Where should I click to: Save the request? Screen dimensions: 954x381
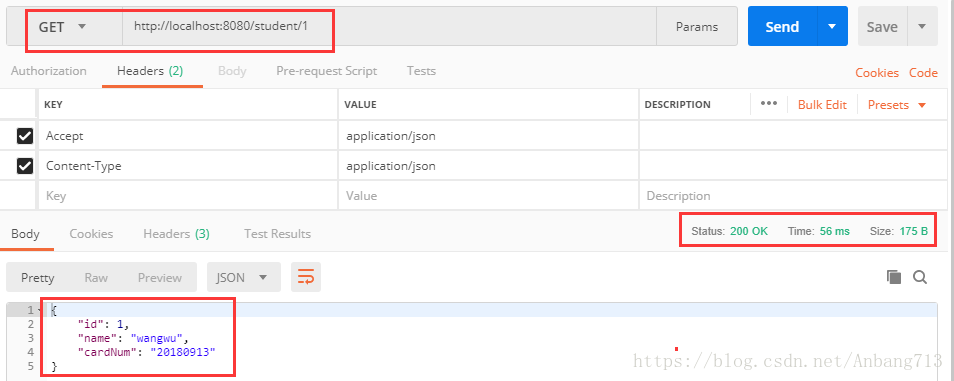882,27
